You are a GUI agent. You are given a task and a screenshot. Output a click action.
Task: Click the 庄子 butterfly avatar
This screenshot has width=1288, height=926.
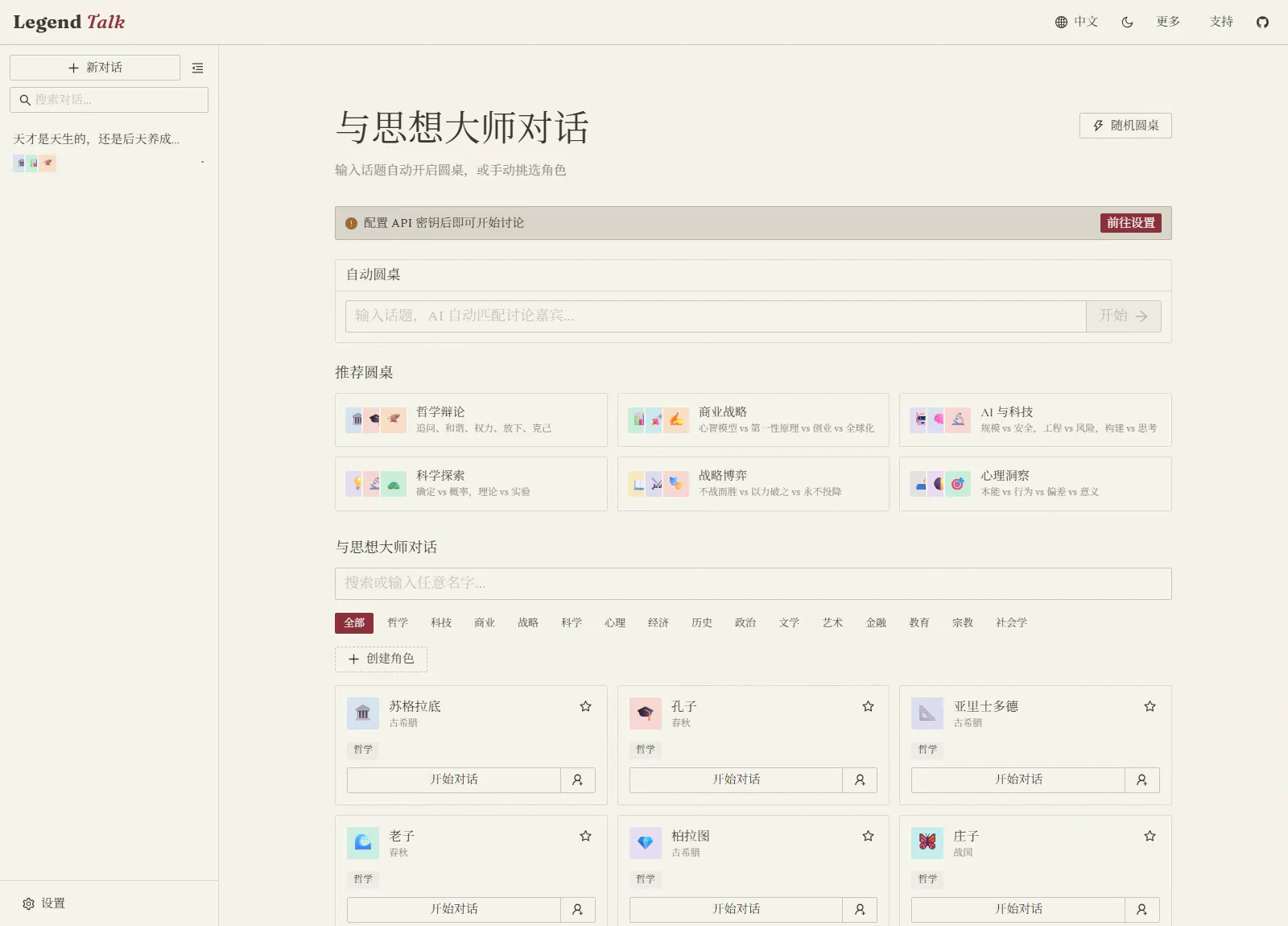click(927, 843)
